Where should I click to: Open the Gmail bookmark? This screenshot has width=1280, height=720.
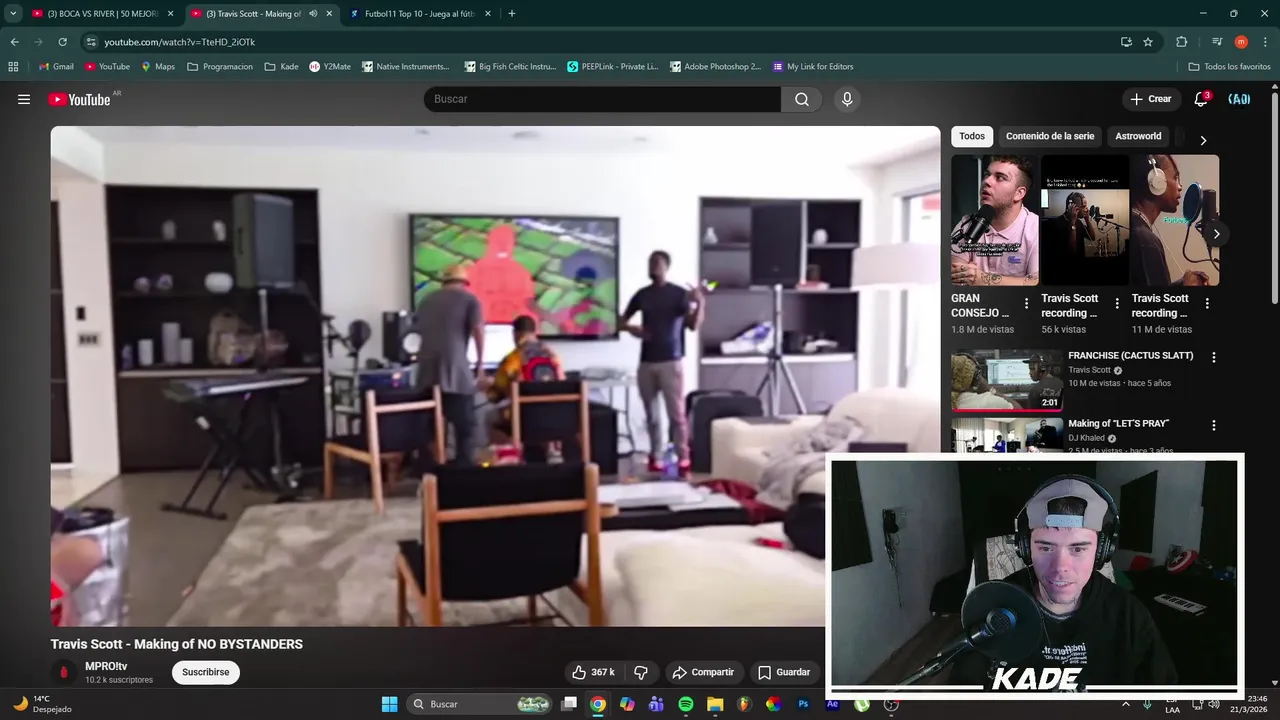[x=56, y=67]
